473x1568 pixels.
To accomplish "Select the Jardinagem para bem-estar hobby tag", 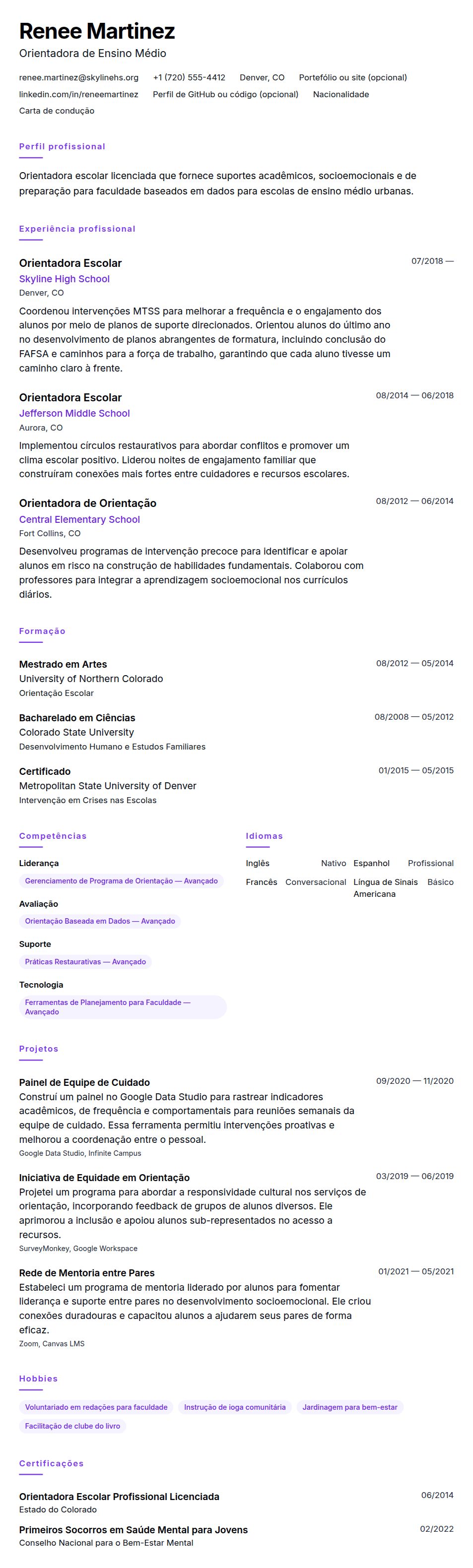I will (350, 1407).
